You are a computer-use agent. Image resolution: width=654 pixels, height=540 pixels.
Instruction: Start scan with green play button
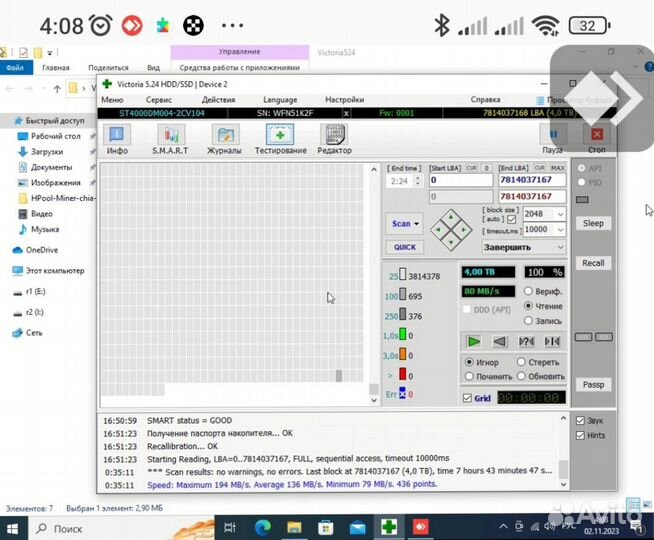[473, 342]
